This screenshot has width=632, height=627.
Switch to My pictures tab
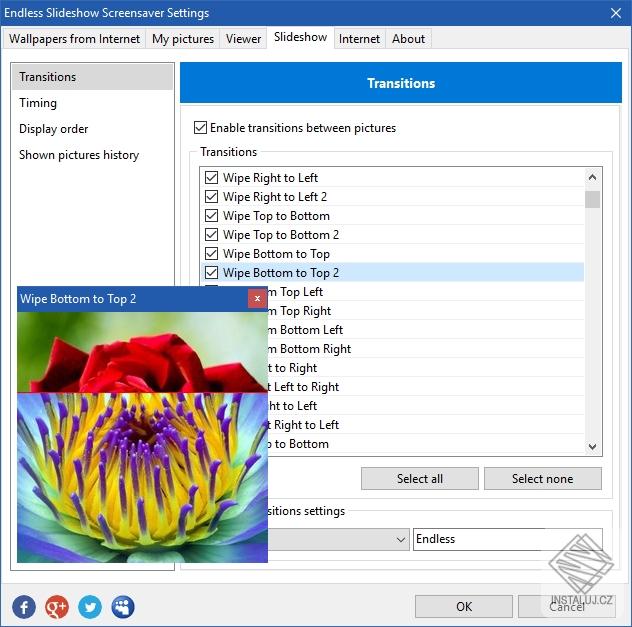pos(183,39)
